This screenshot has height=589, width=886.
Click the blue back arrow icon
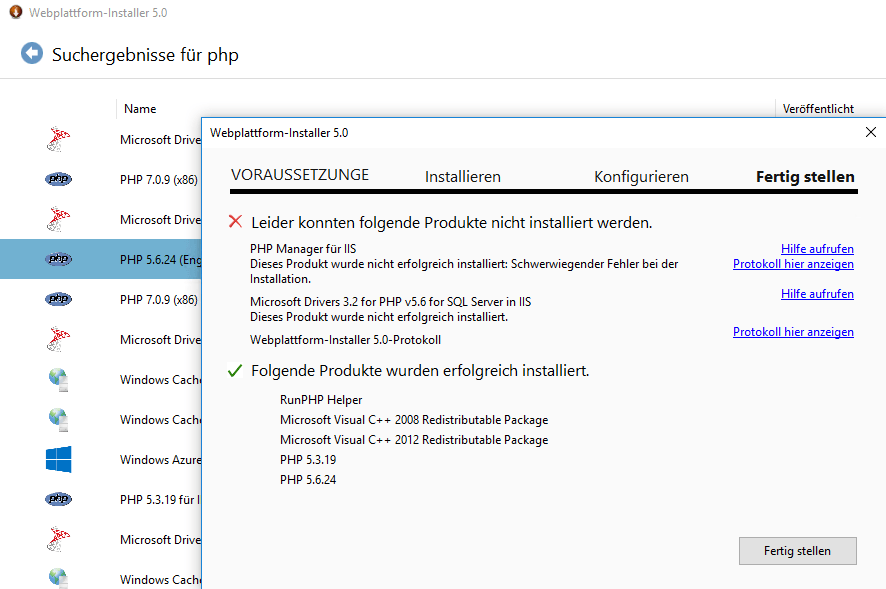tap(32, 54)
